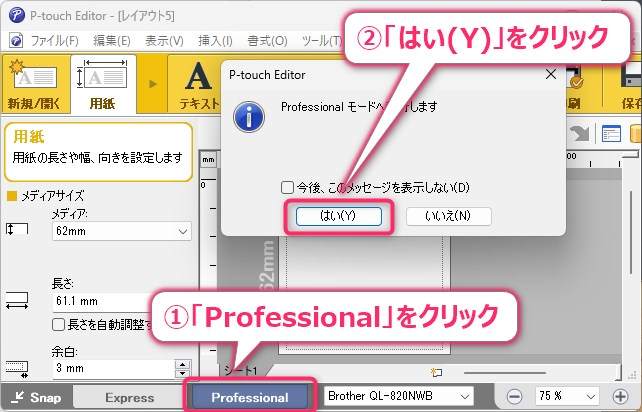
Task: Open the 表示(V) menu
Action: (x=164, y=41)
